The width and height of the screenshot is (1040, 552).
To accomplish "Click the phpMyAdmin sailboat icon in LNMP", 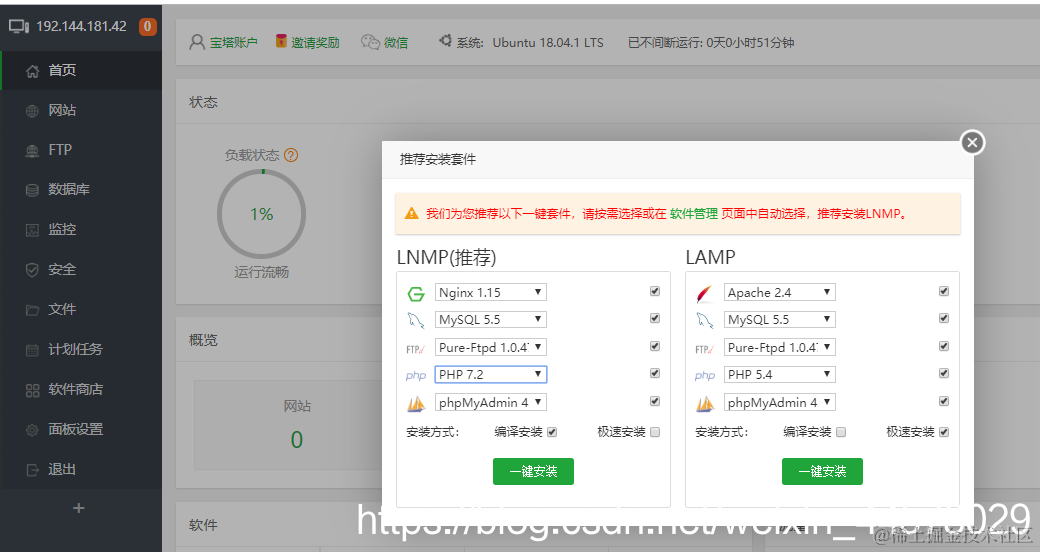I will 416,403.
